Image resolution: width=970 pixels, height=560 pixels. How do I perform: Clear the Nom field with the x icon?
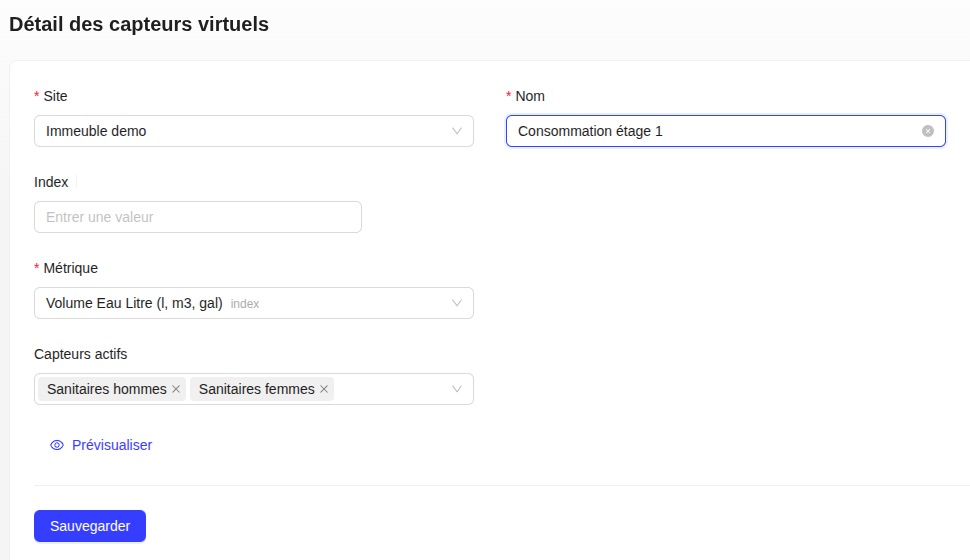tap(927, 131)
